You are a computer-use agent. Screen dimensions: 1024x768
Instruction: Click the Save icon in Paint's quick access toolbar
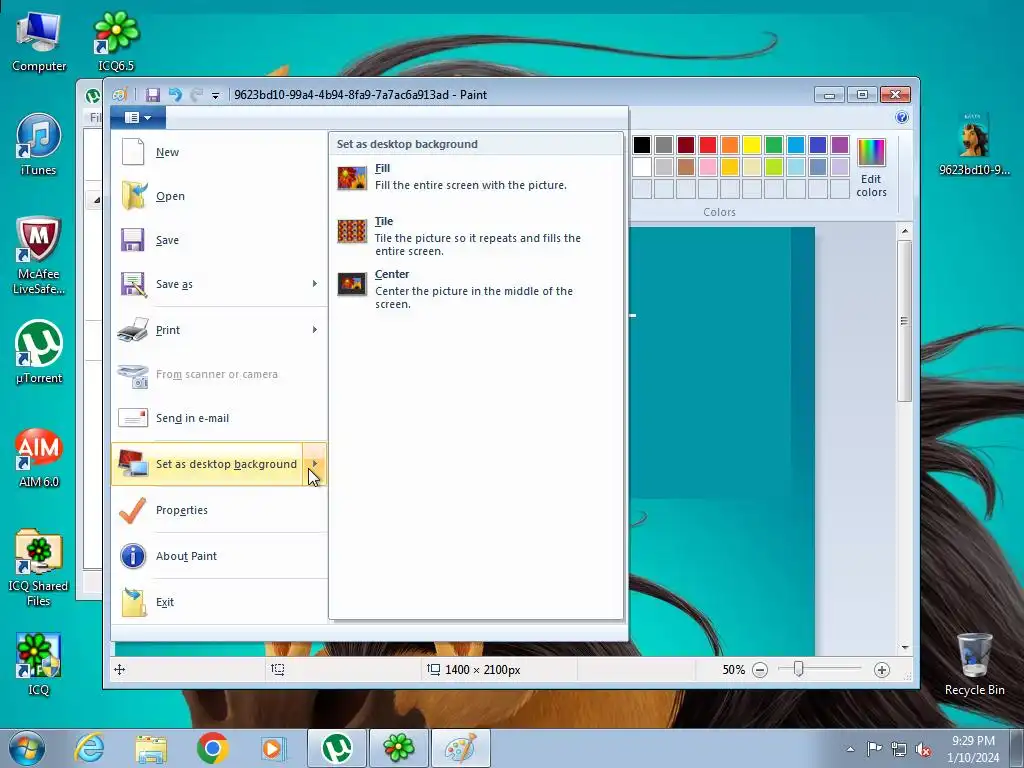click(x=153, y=95)
